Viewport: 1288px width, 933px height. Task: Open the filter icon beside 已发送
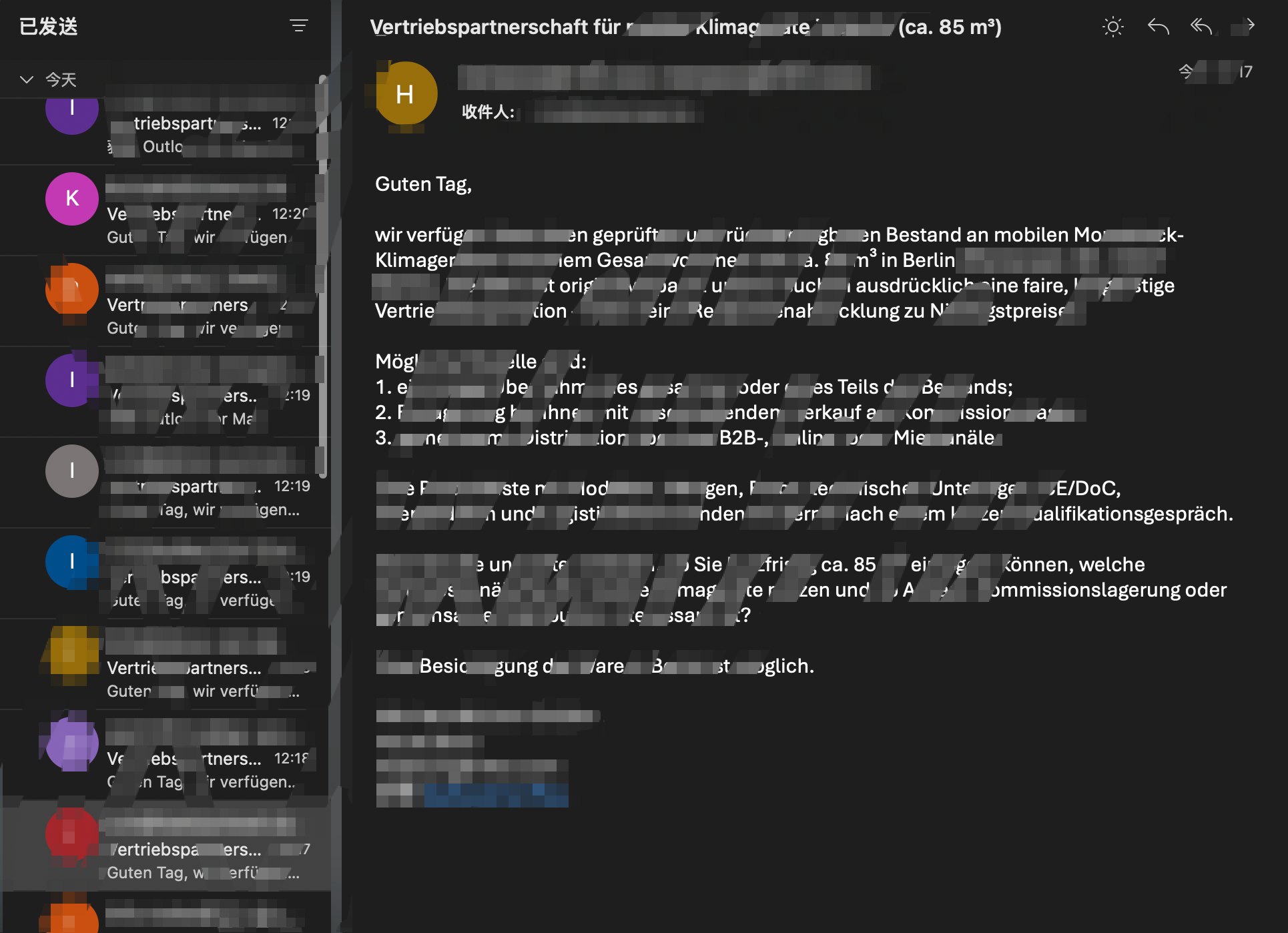point(299,26)
